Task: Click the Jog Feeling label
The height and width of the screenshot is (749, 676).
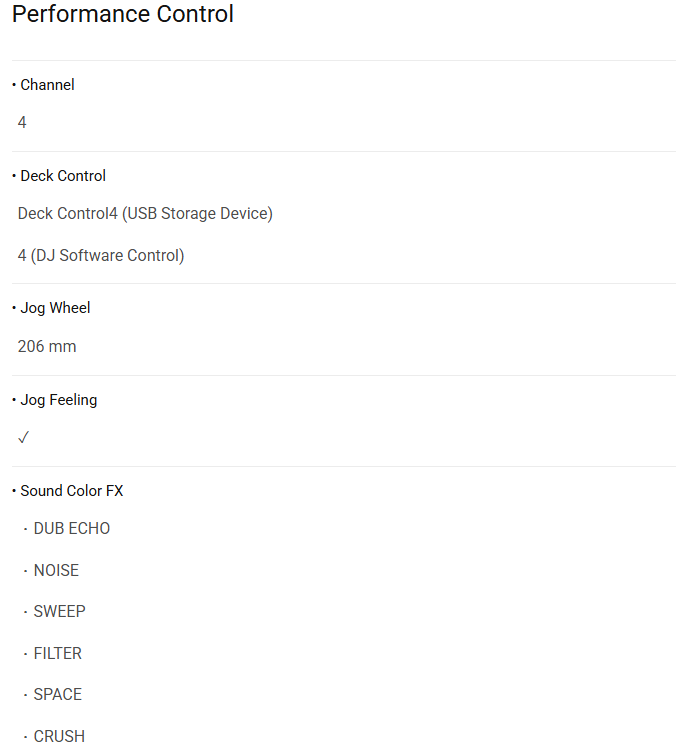Action: click(x=59, y=400)
